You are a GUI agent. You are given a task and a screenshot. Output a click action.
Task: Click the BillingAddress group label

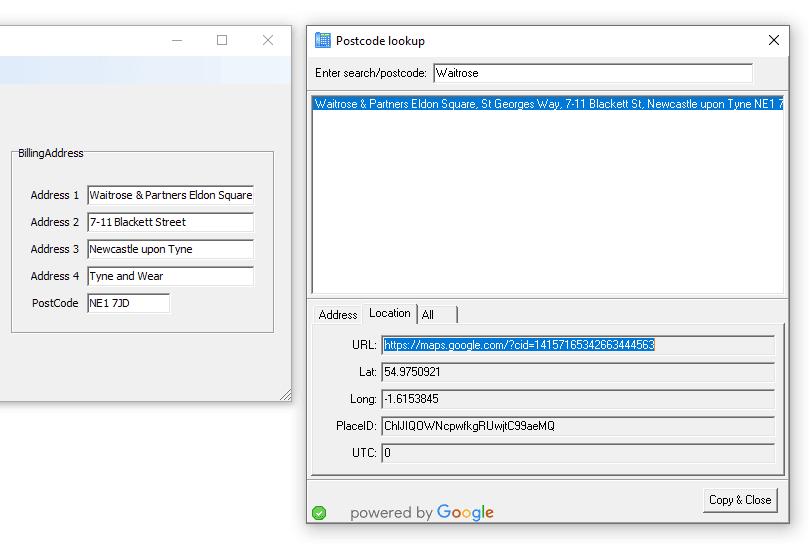tap(51, 153)
